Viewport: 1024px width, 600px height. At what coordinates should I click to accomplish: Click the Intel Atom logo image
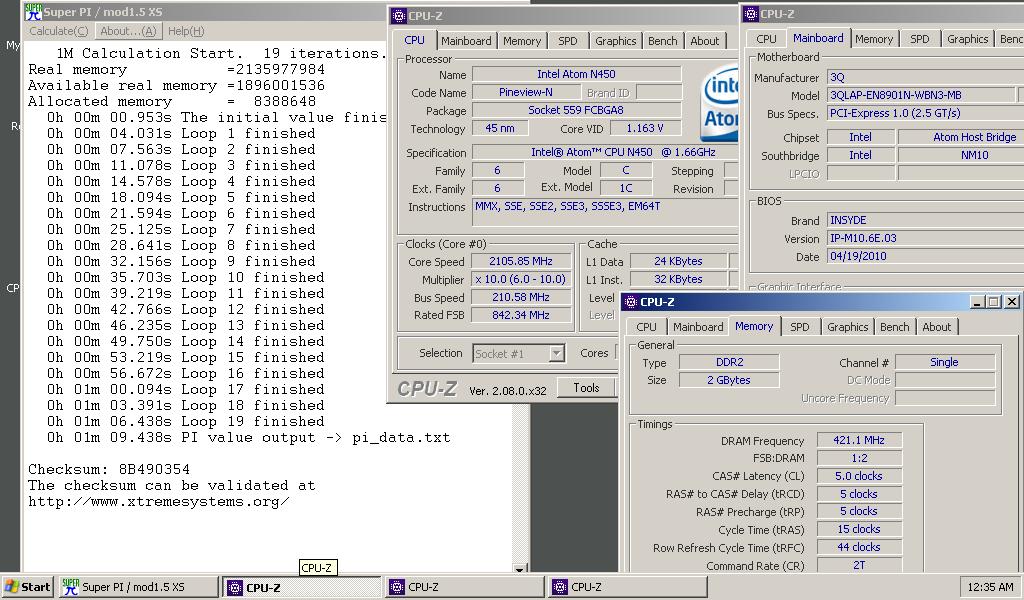click(x=719, y=103)
